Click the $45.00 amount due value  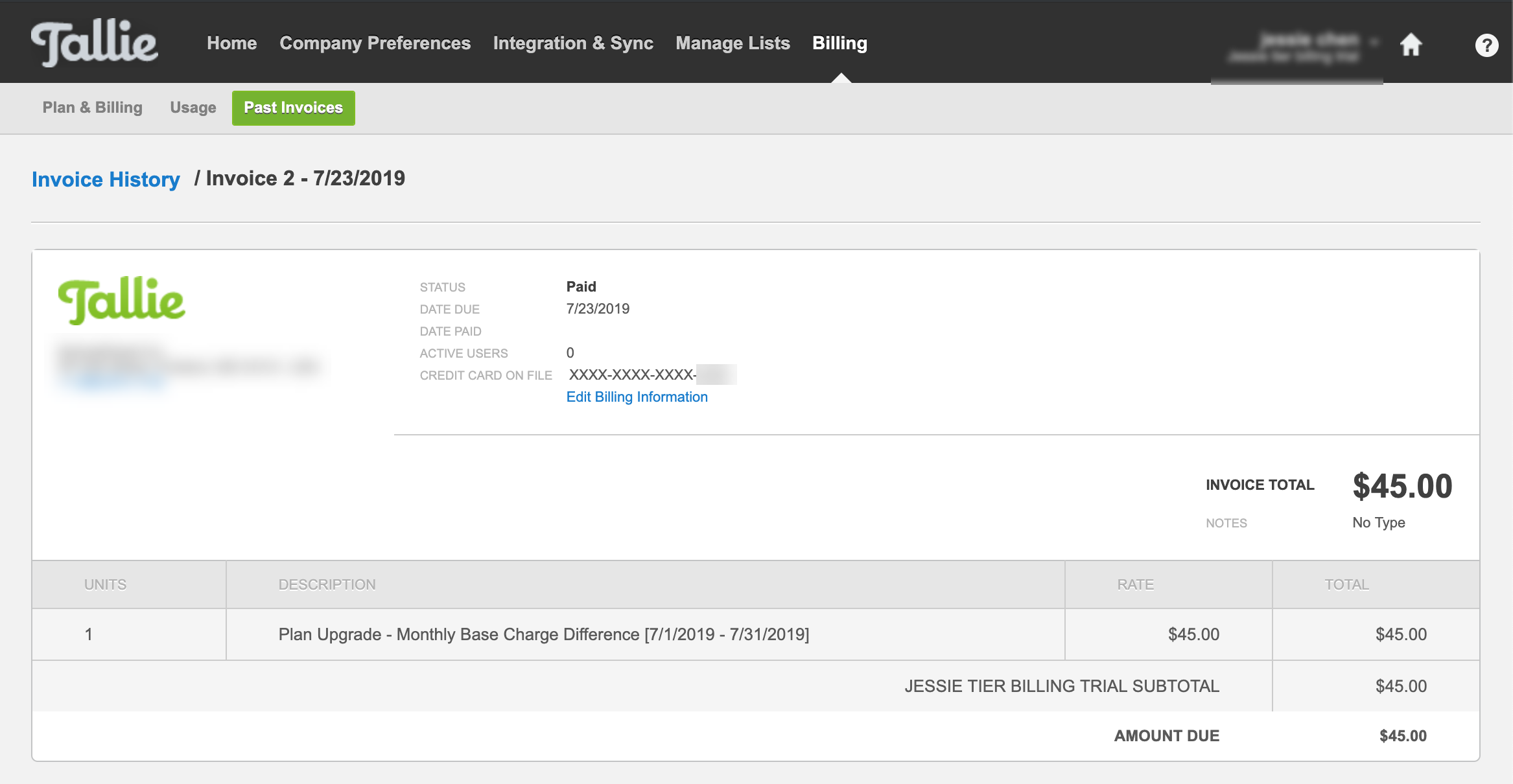pos(1403,736)
